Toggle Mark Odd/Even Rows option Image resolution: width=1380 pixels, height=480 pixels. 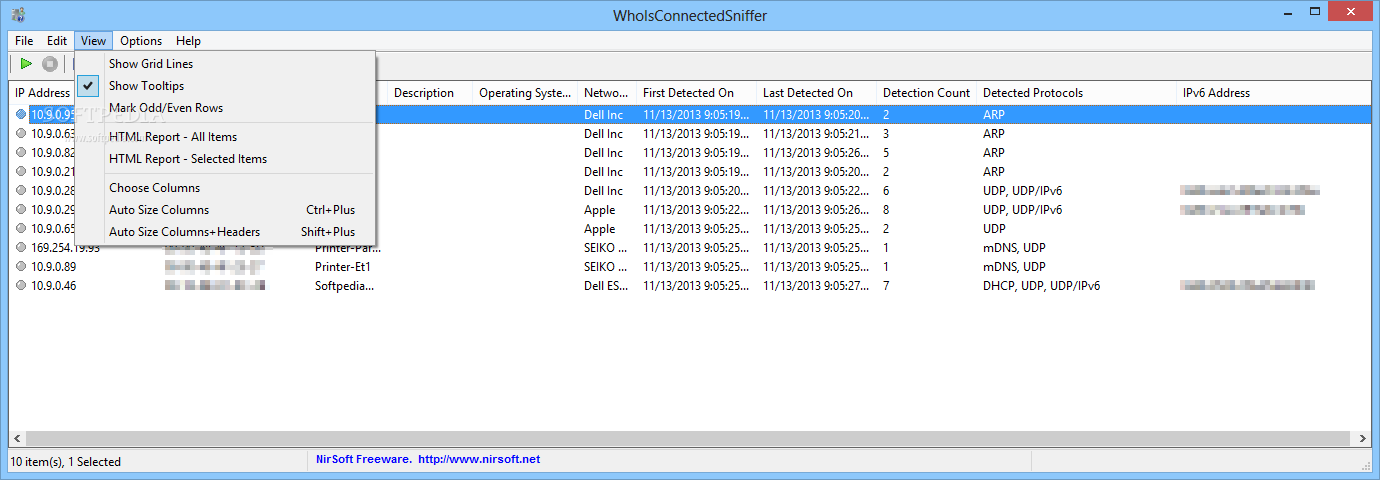point(225,108)
